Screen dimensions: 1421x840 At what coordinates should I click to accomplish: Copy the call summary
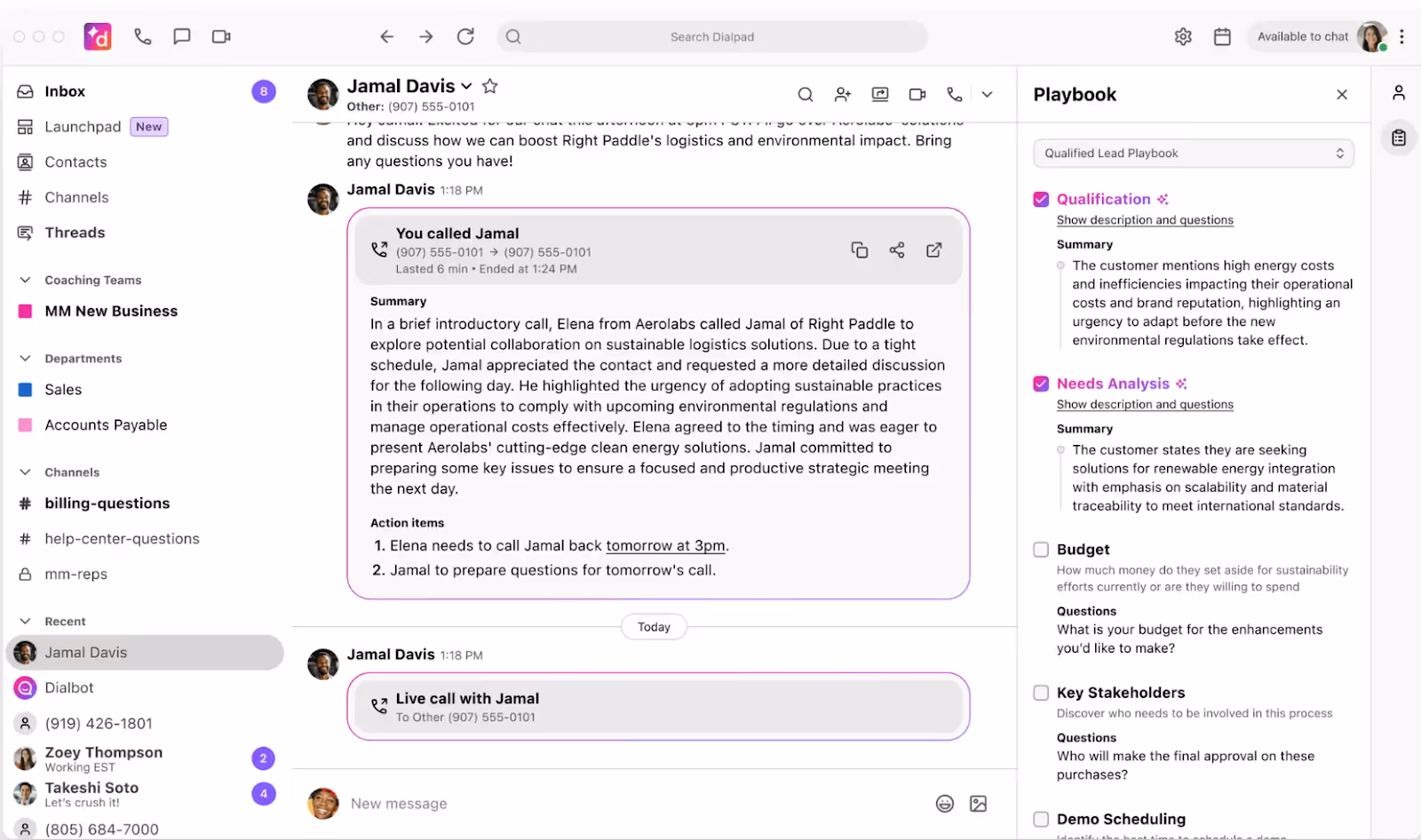(x=860, y=250)
